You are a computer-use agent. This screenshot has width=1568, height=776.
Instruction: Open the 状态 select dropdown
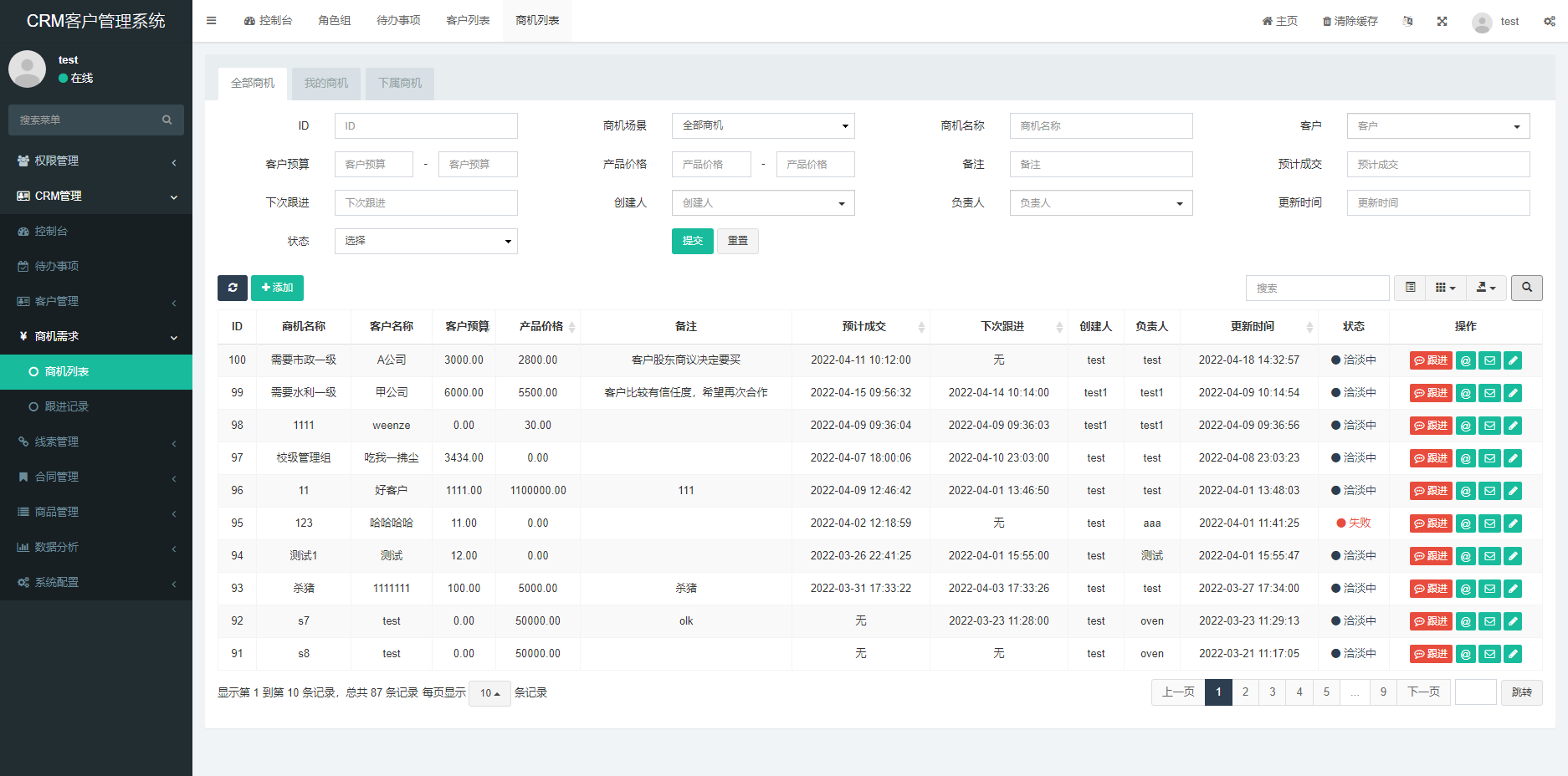click(426, 242)
